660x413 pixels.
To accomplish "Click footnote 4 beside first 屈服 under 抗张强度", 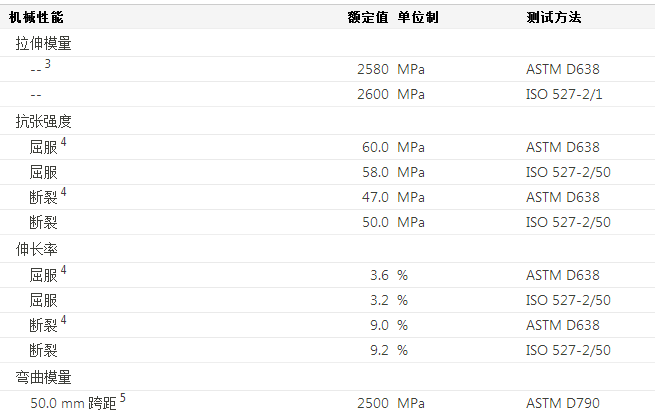I will pyautogui.click(x=63, y=142).
